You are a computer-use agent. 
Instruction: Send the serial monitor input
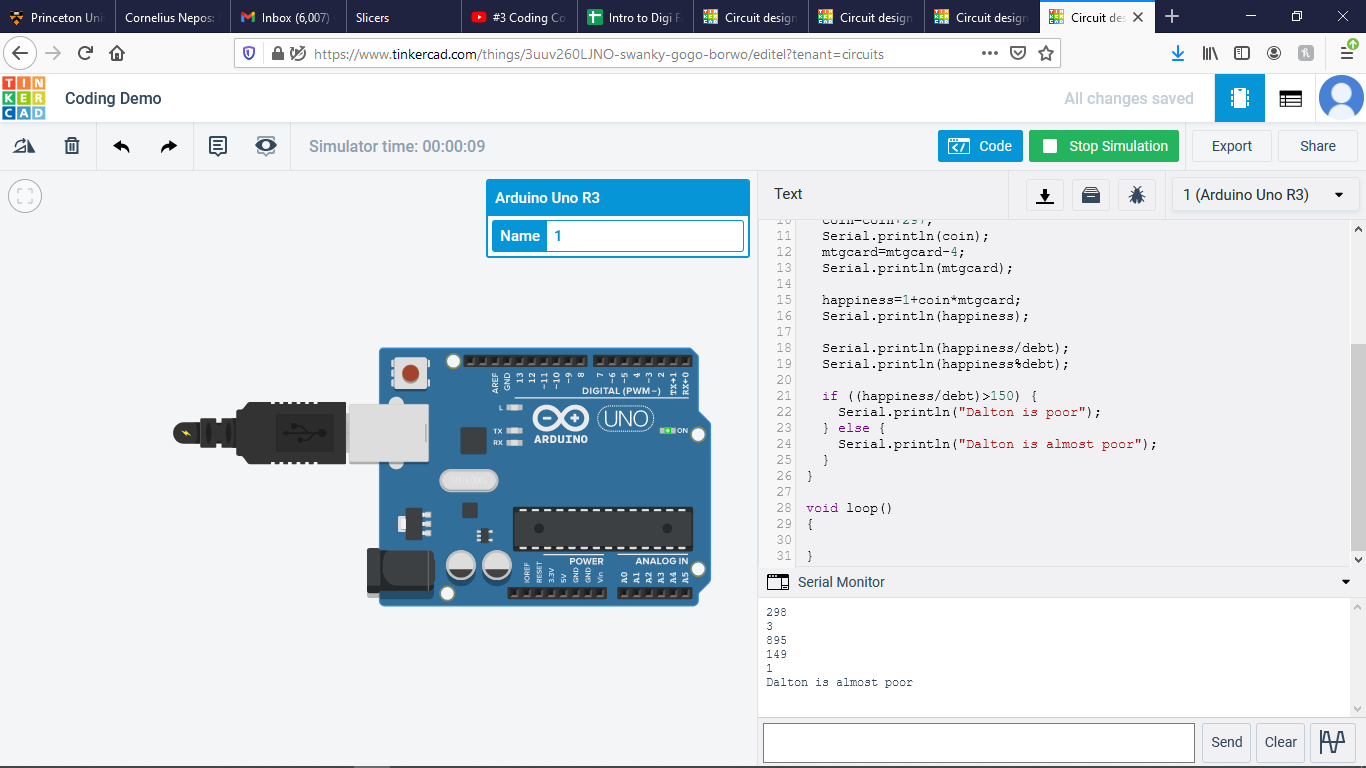point(1227,742)
